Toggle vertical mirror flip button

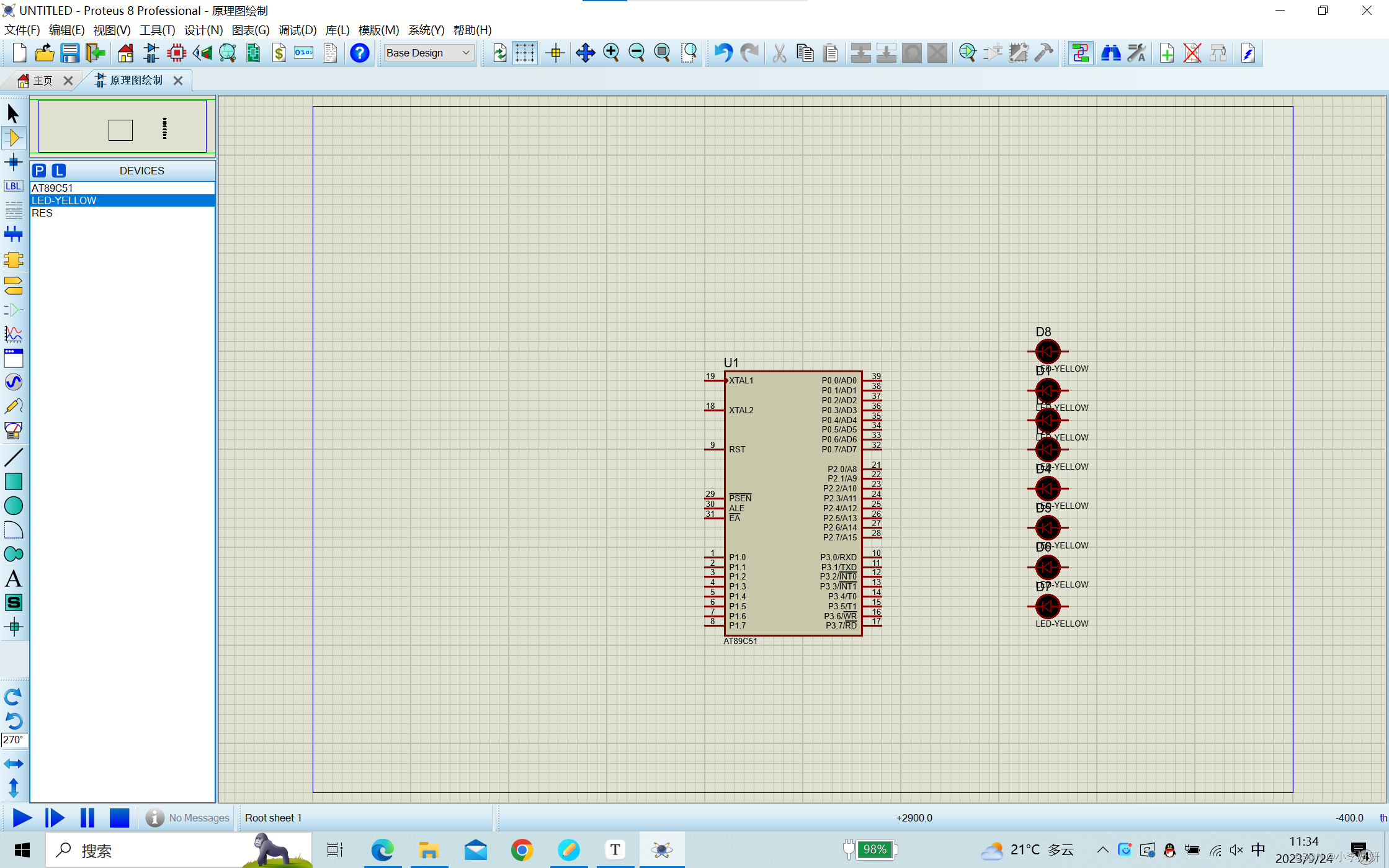(x=14, y=789)
